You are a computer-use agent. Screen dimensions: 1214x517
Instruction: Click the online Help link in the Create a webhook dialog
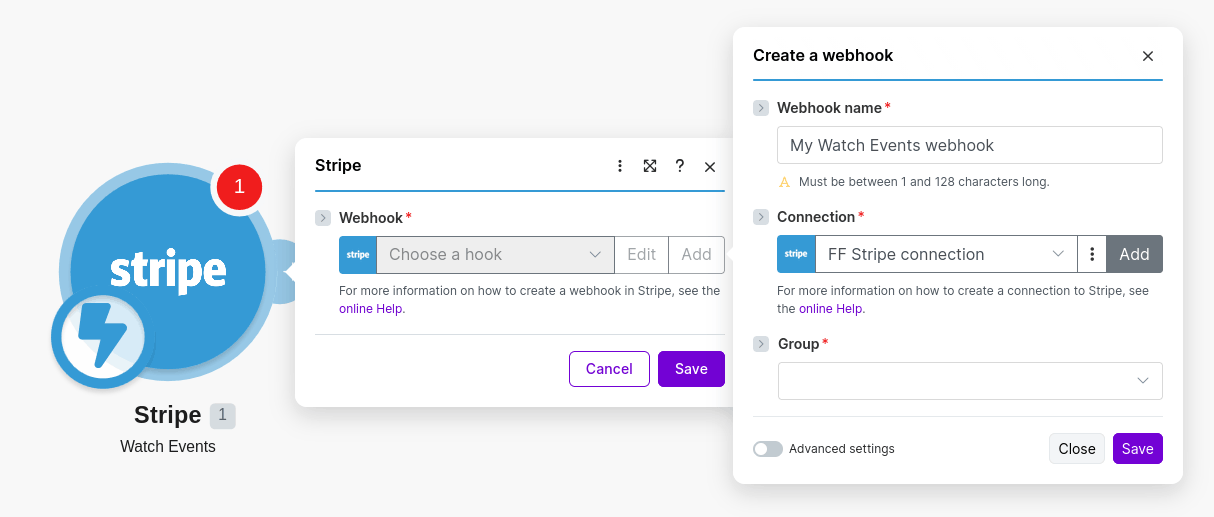click(x=832, y=309)
